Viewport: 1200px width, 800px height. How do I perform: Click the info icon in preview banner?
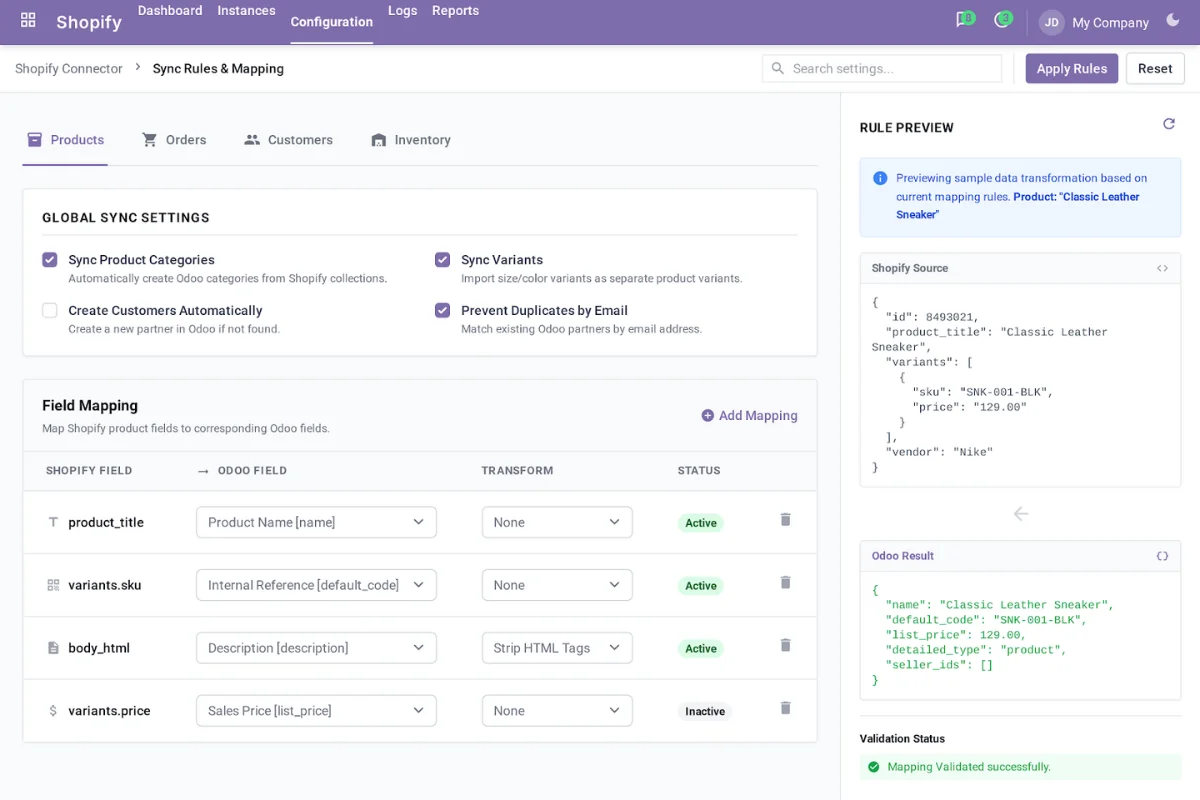coord(880,178)
